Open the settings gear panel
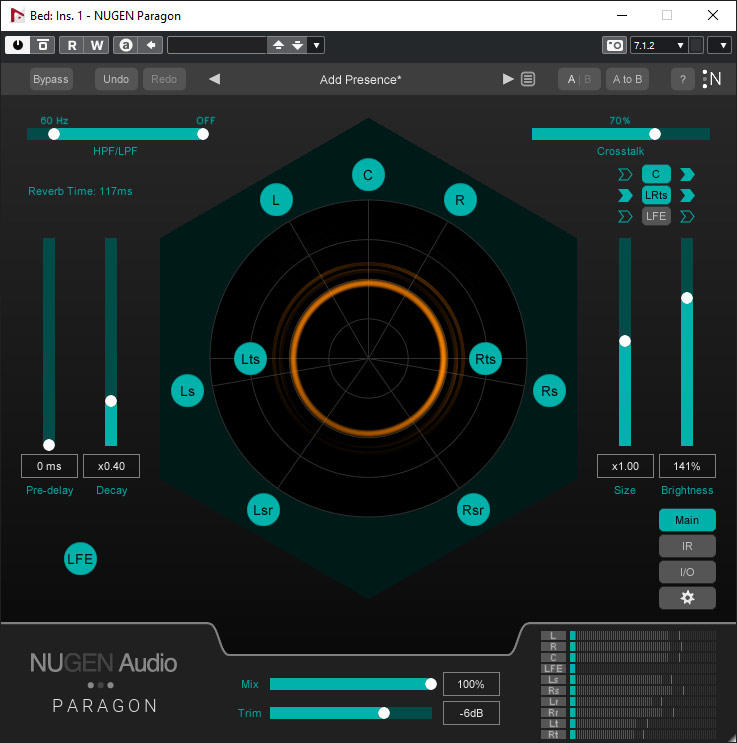The height and width of the screenshot is (743, 737). click(x=687, y=597)
